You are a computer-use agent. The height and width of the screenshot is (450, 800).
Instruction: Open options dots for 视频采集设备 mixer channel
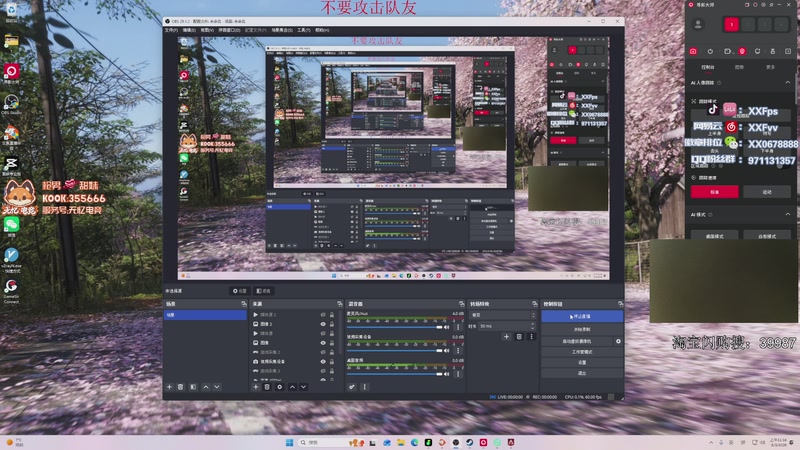coord(458,351)
